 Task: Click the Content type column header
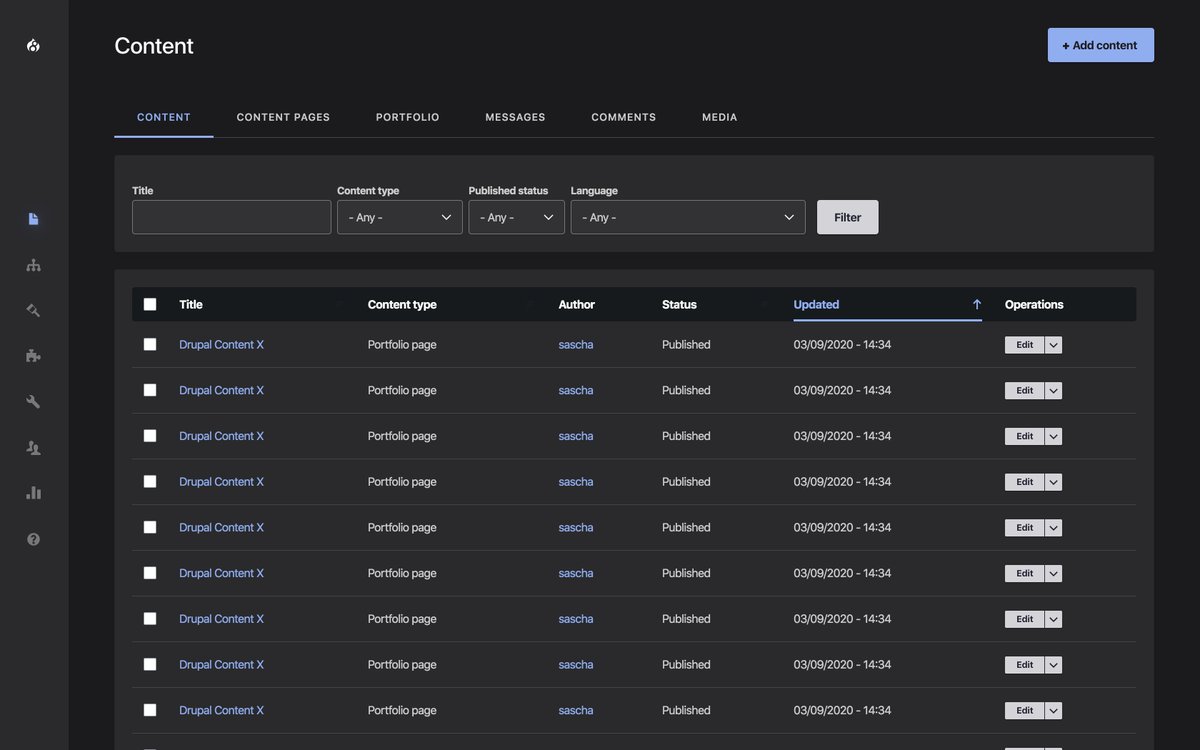[x=402, y=304]
